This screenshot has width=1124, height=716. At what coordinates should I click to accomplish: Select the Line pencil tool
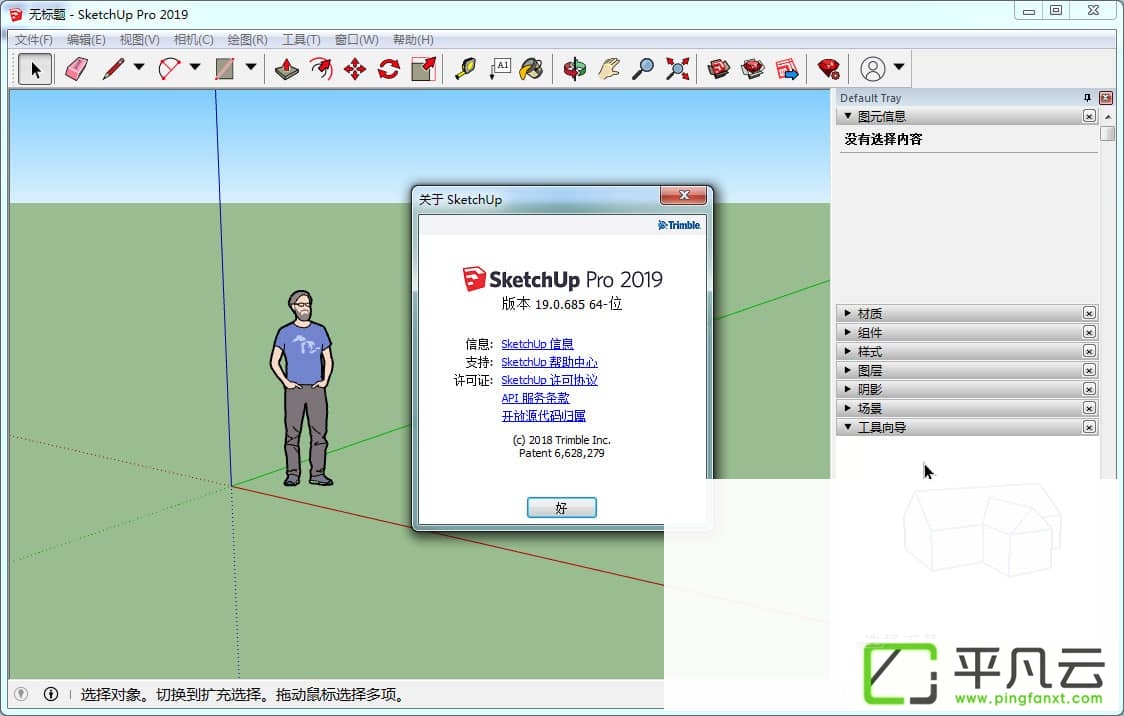click(114, 69)
